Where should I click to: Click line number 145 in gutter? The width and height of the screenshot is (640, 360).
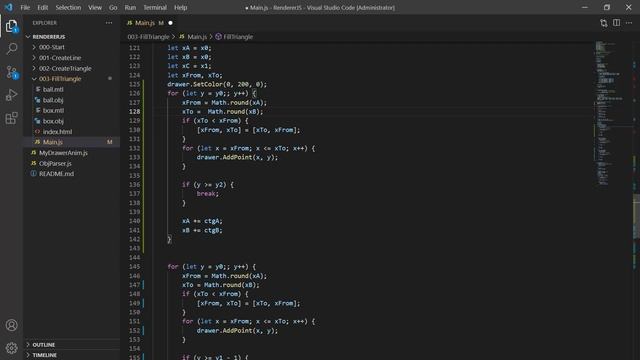coord(134,267)
